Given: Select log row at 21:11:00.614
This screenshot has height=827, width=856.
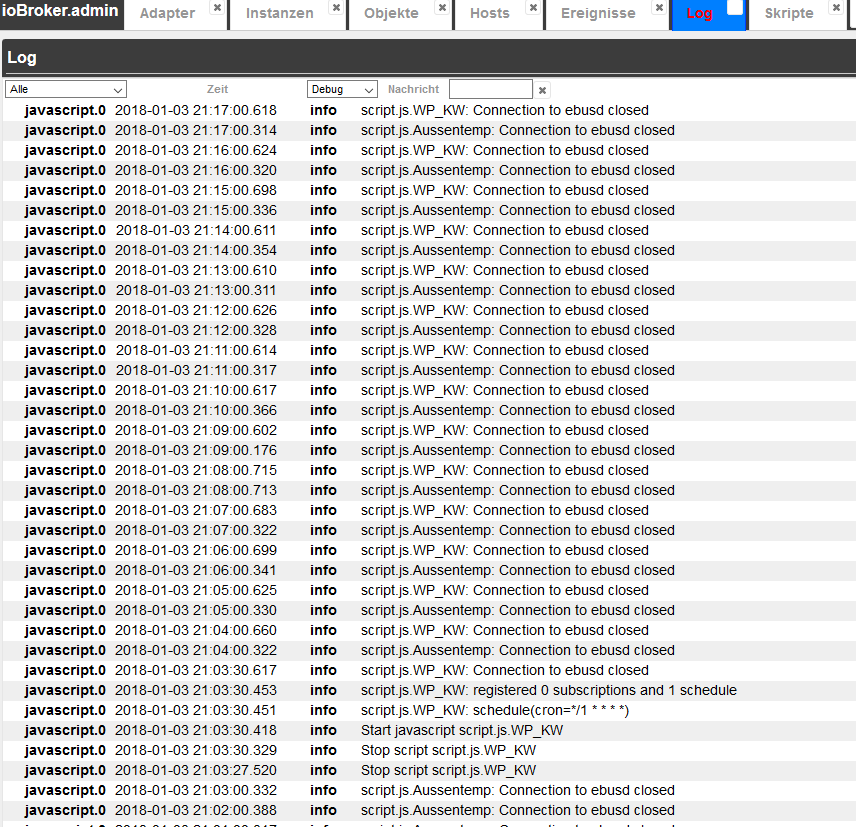Looking at the screenshot, I should (428, 350).
